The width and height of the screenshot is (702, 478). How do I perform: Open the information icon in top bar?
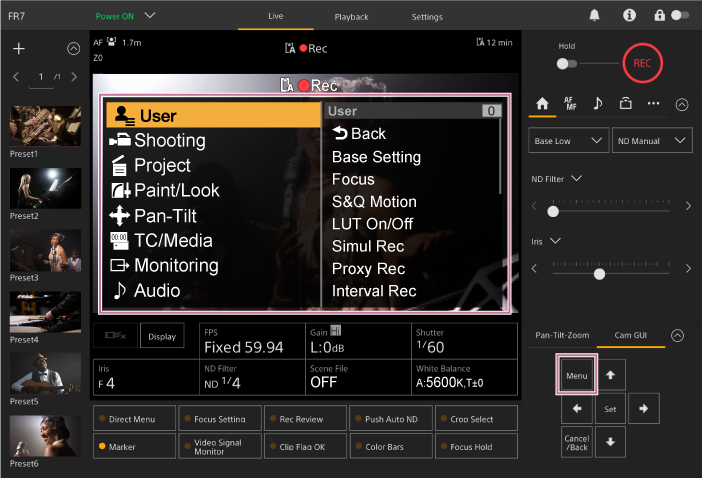(629, 16)
